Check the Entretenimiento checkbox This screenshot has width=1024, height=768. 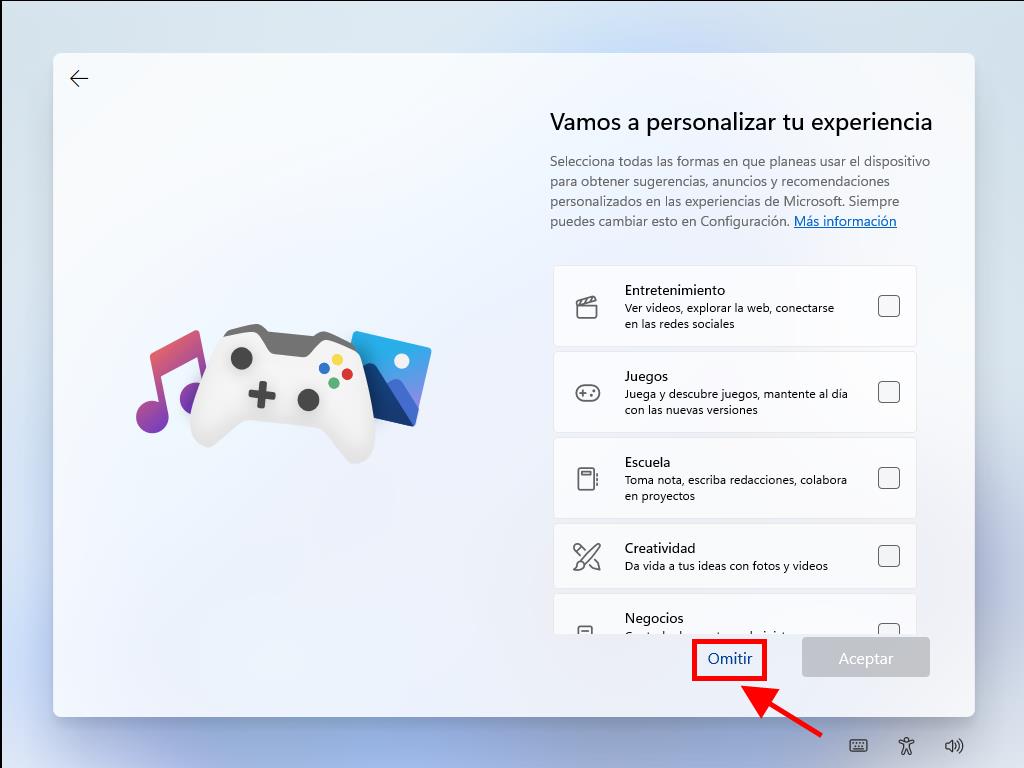click(888, 306)
